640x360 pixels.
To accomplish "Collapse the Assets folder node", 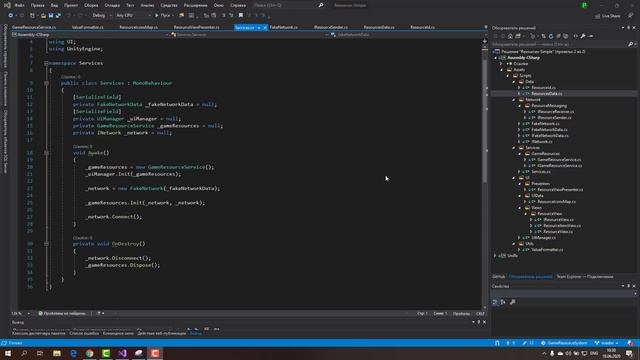I will (502, 70).
